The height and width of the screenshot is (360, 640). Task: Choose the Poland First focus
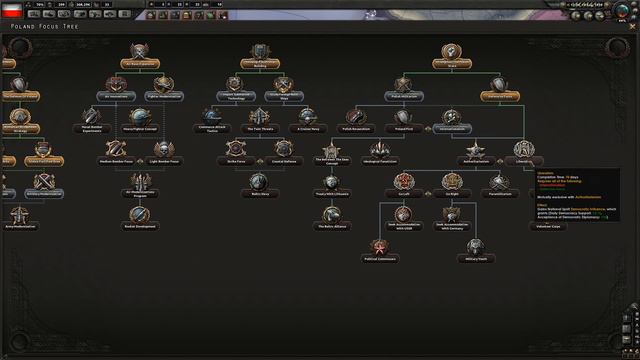point(404,121)
